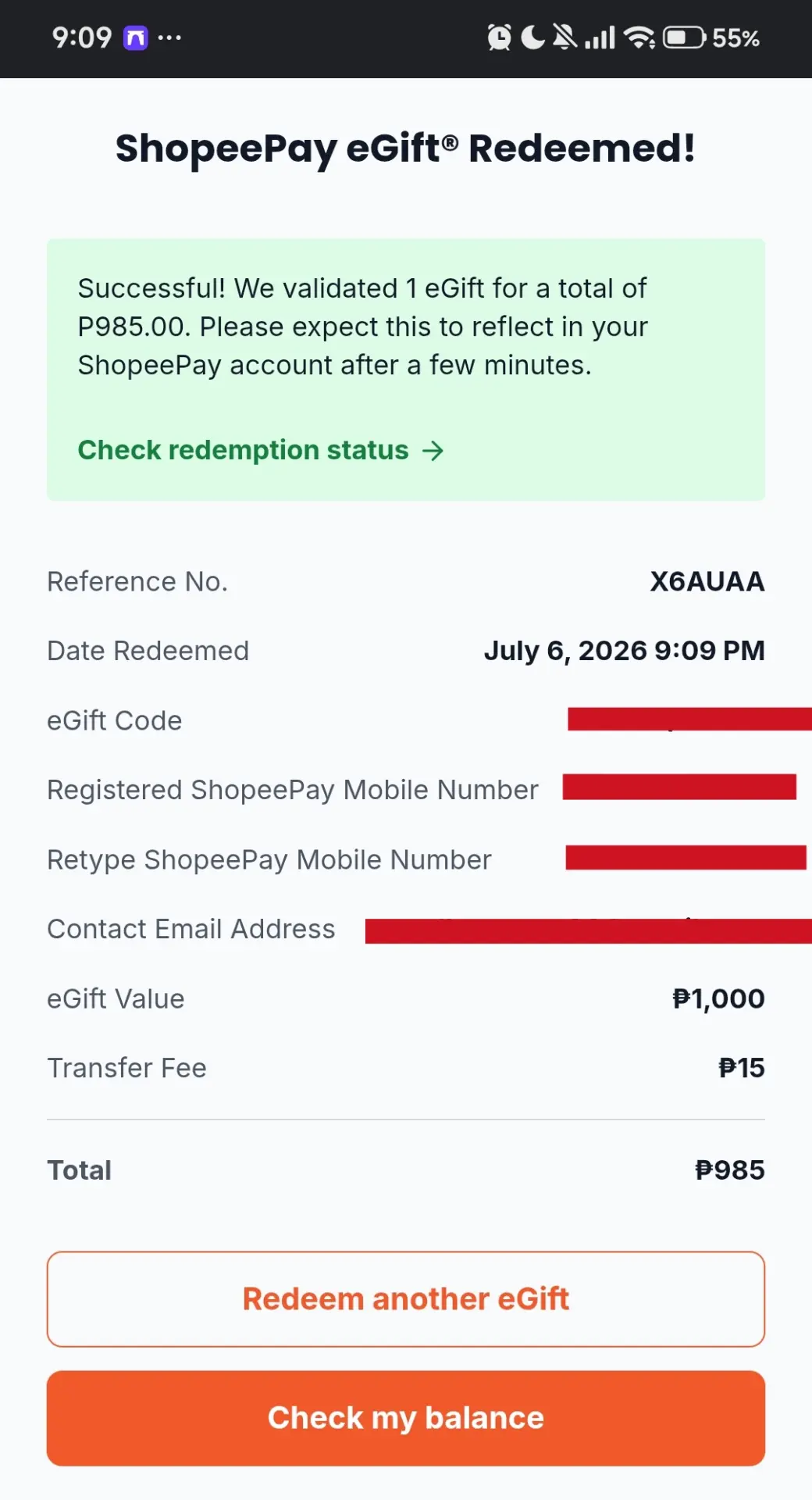
Task: Tap the Date Redeemed July 6, 2026 value
Action: pos(625,651)
